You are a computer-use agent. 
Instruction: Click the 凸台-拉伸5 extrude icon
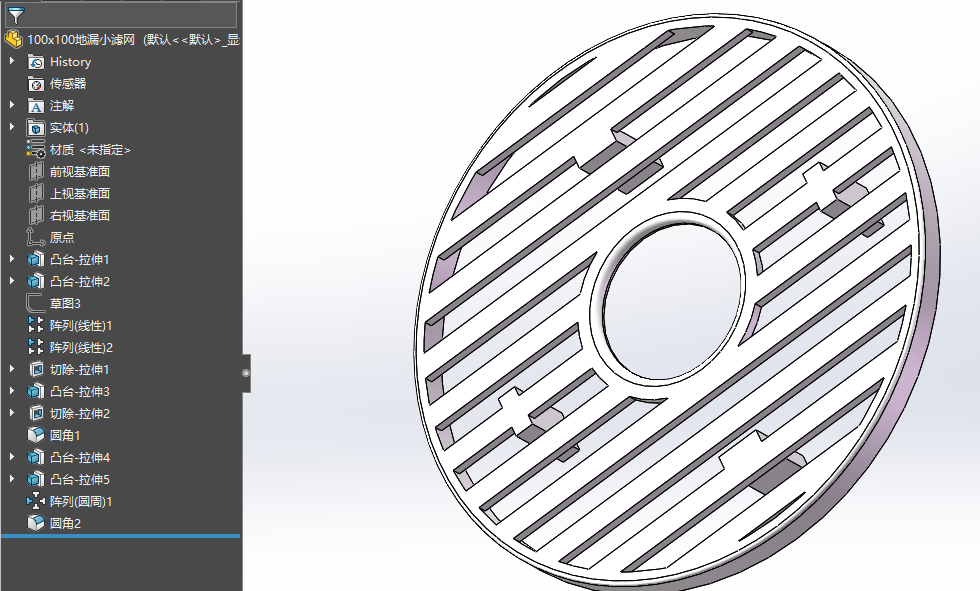36,480
